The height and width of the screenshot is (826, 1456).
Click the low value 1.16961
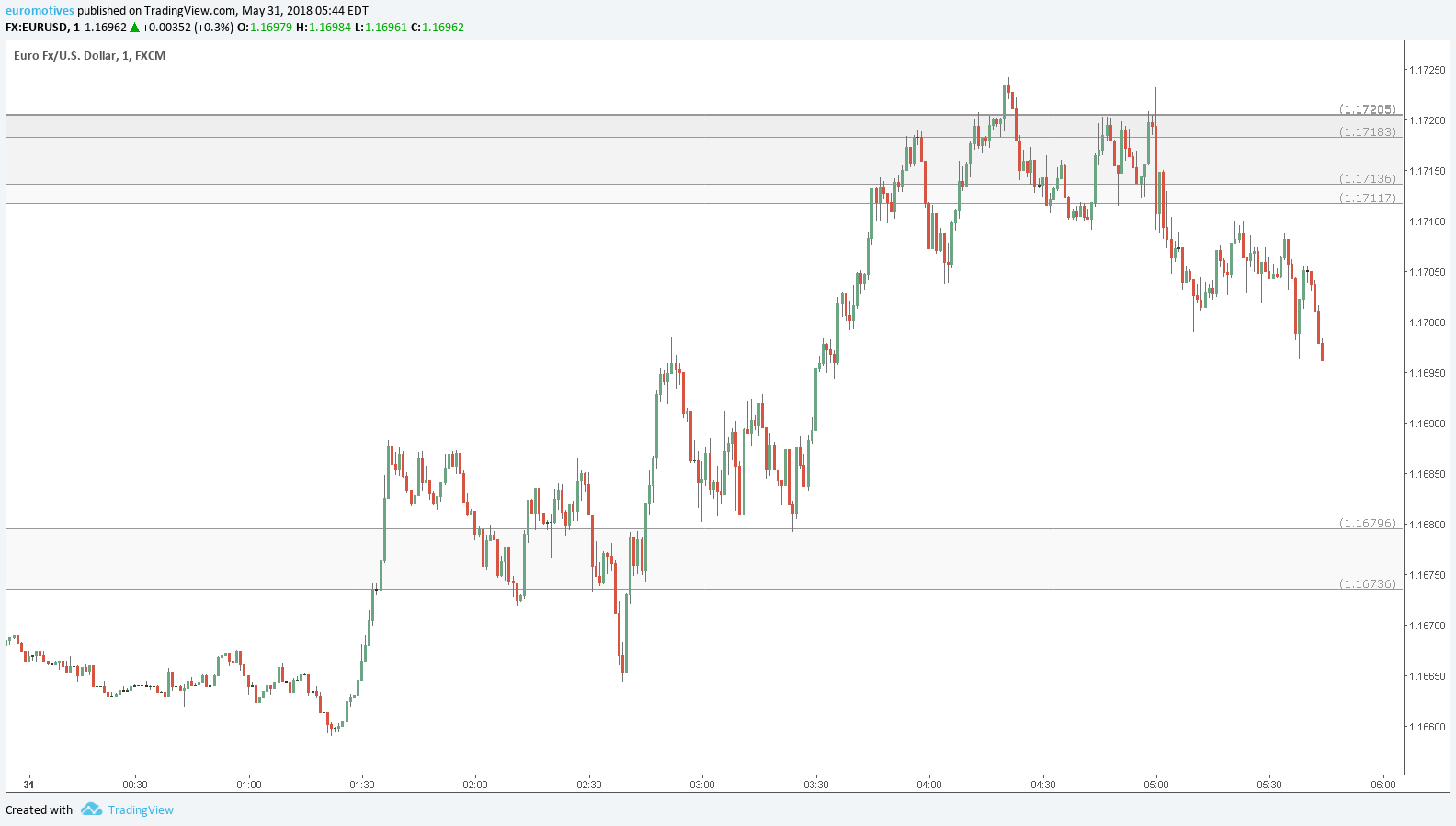click(386, 28)
